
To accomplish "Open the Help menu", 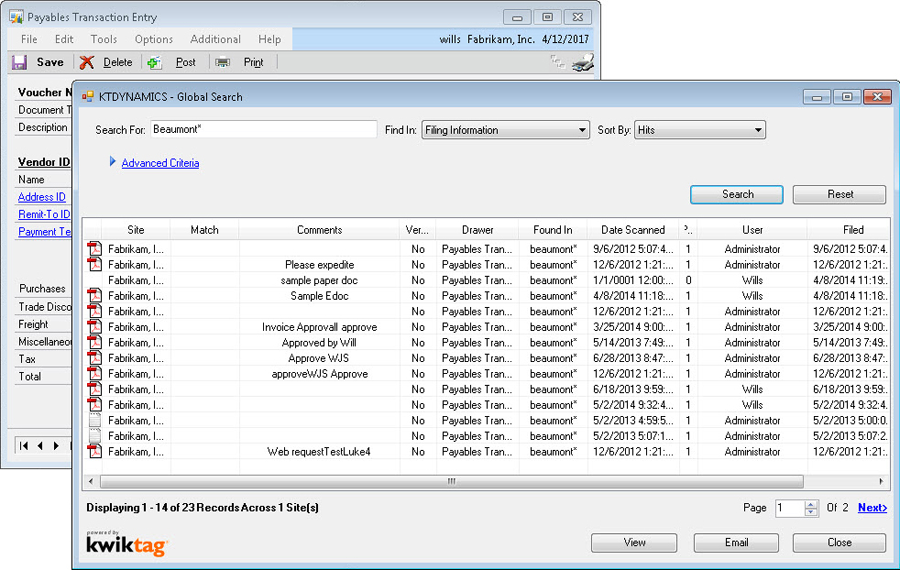I will [x=269, y=39].
